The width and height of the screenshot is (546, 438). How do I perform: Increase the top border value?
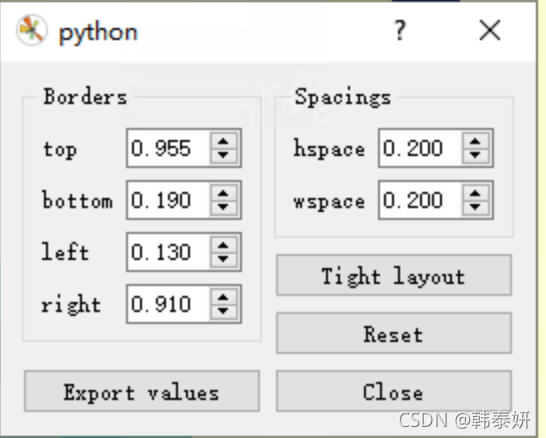(x=223, y=141)
